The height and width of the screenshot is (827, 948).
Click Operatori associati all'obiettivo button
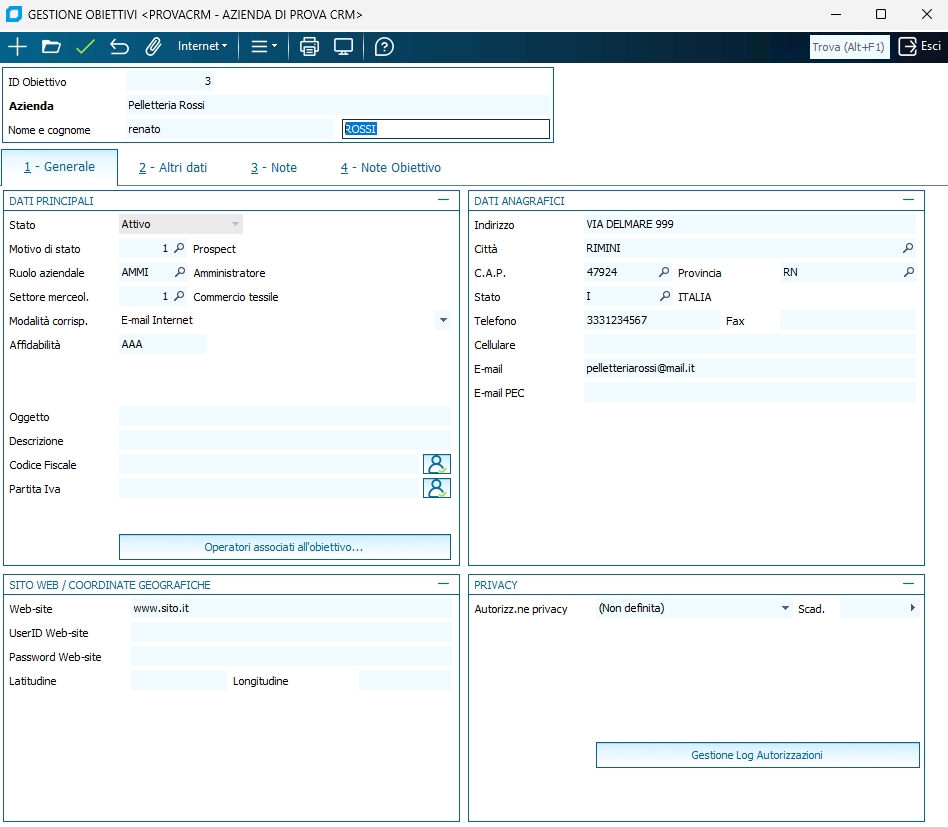(284, 547)
